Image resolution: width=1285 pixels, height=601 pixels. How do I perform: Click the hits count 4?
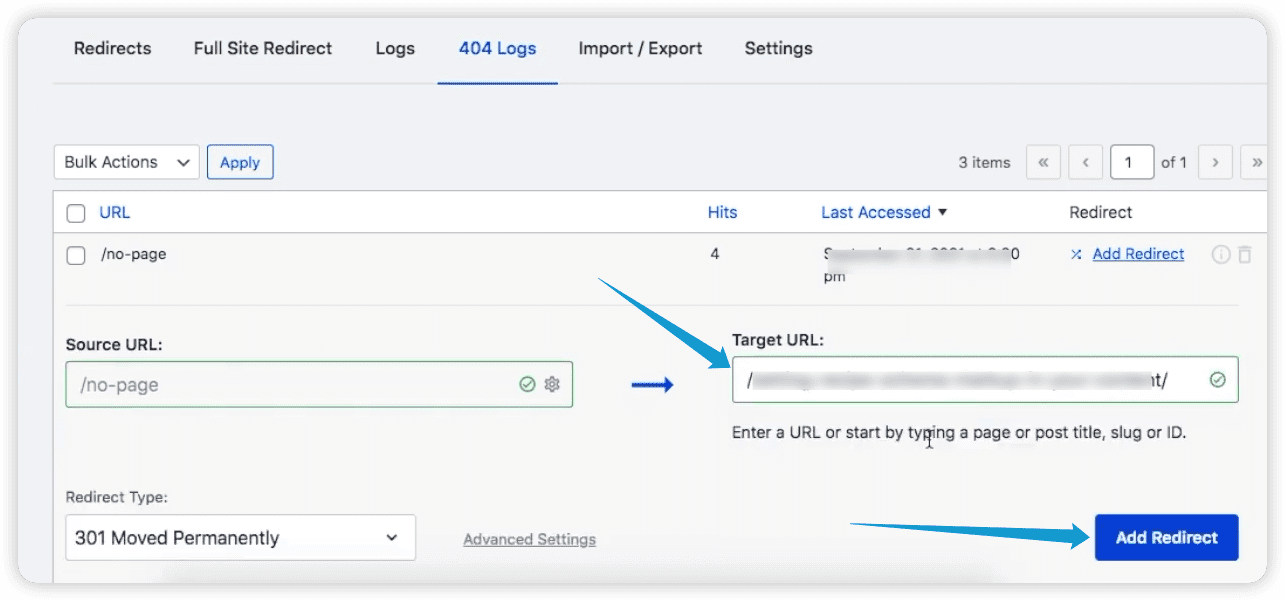point(715,254)
